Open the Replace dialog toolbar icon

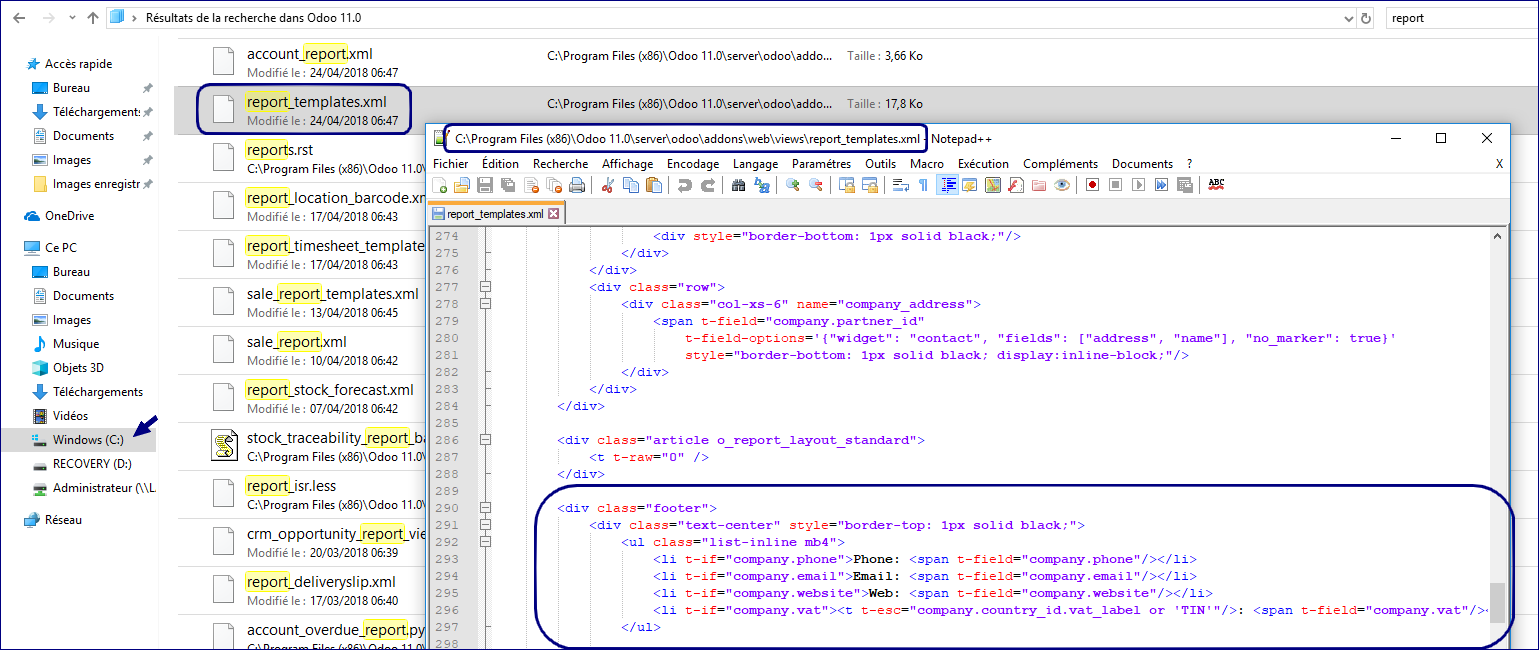(x=762, y=185)
